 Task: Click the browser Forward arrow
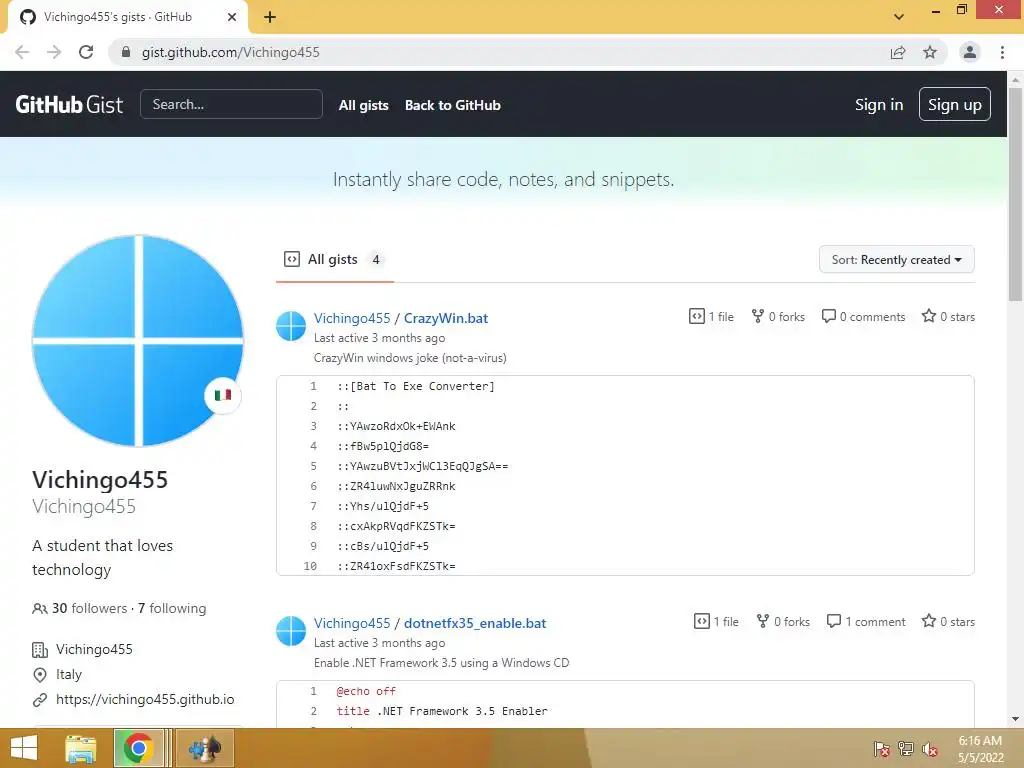coord(54,52)
